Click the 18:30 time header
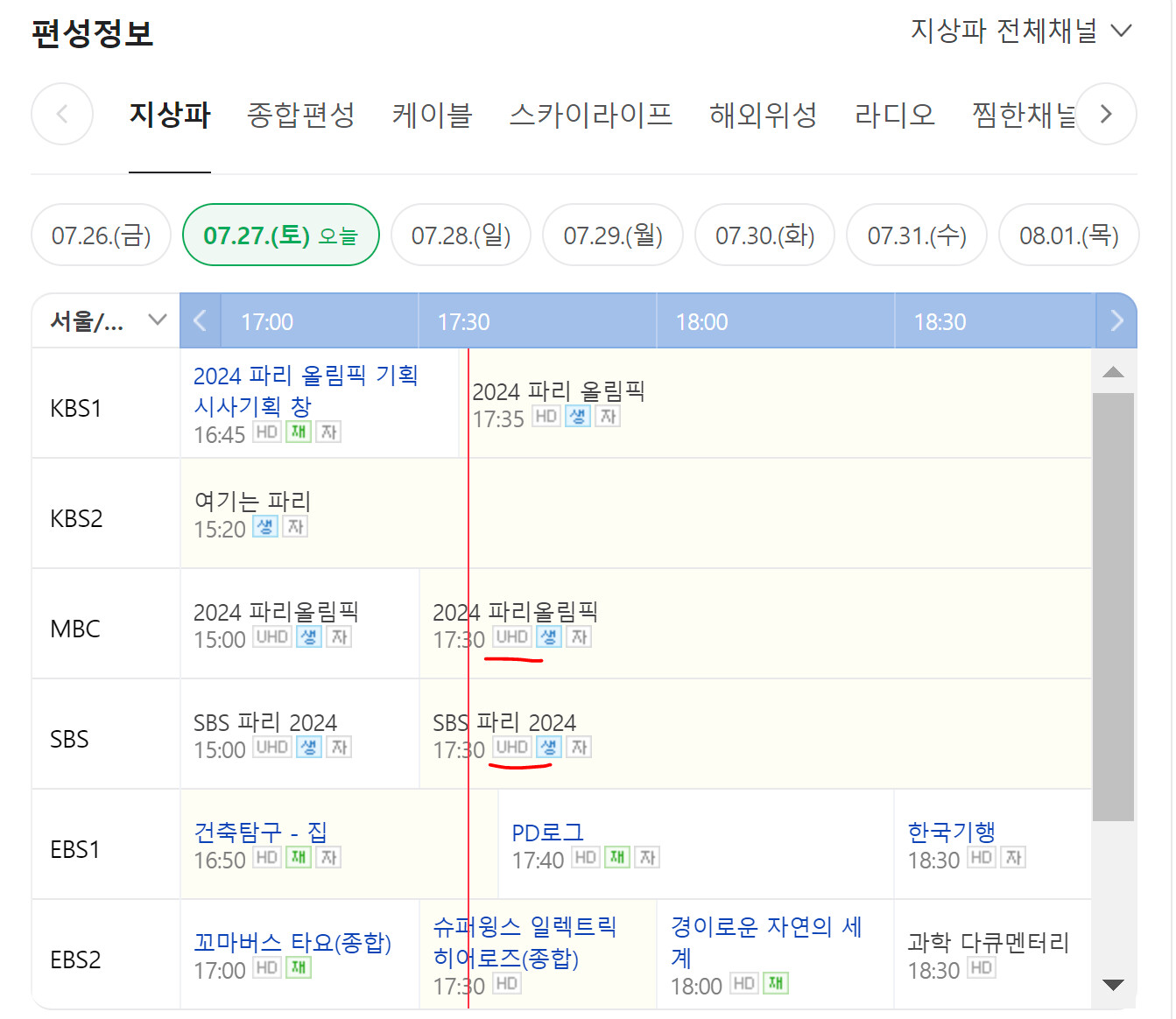The height and width of the screenshot is (1019, 1176). click(x=940, y=322)
